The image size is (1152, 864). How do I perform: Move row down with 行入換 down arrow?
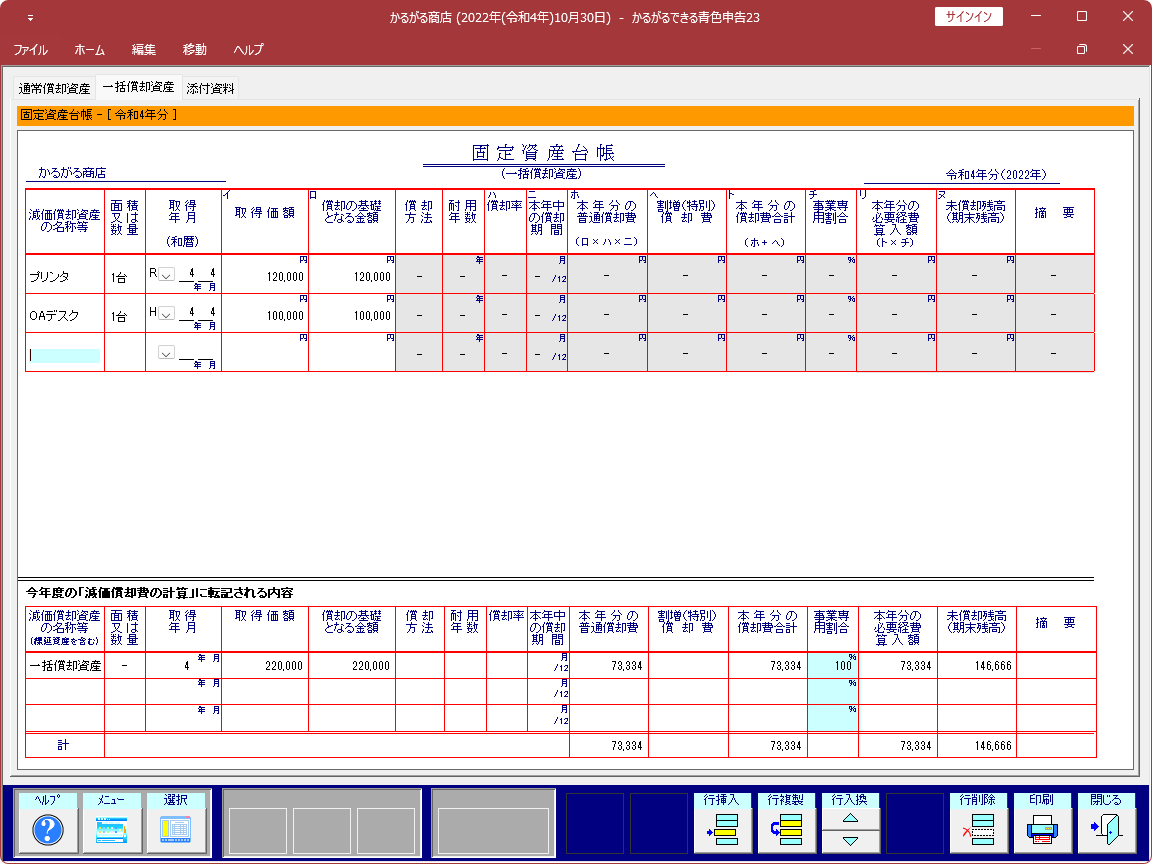[x=850, y=841]
